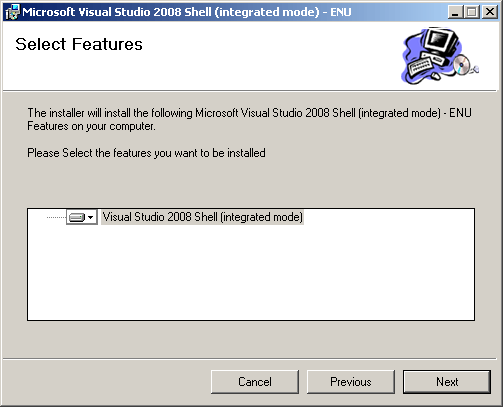This screenshot has height=407, width=503.
Task: Click the CD disc in header graphic
Action: [x=462, y=65]
